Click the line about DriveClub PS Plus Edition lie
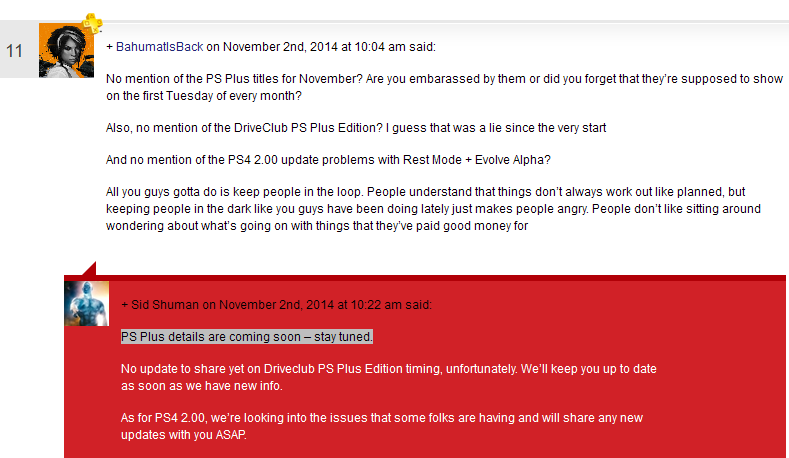This screenshot has height=458, width=789. pyautogui.click(x=356, y=128)
